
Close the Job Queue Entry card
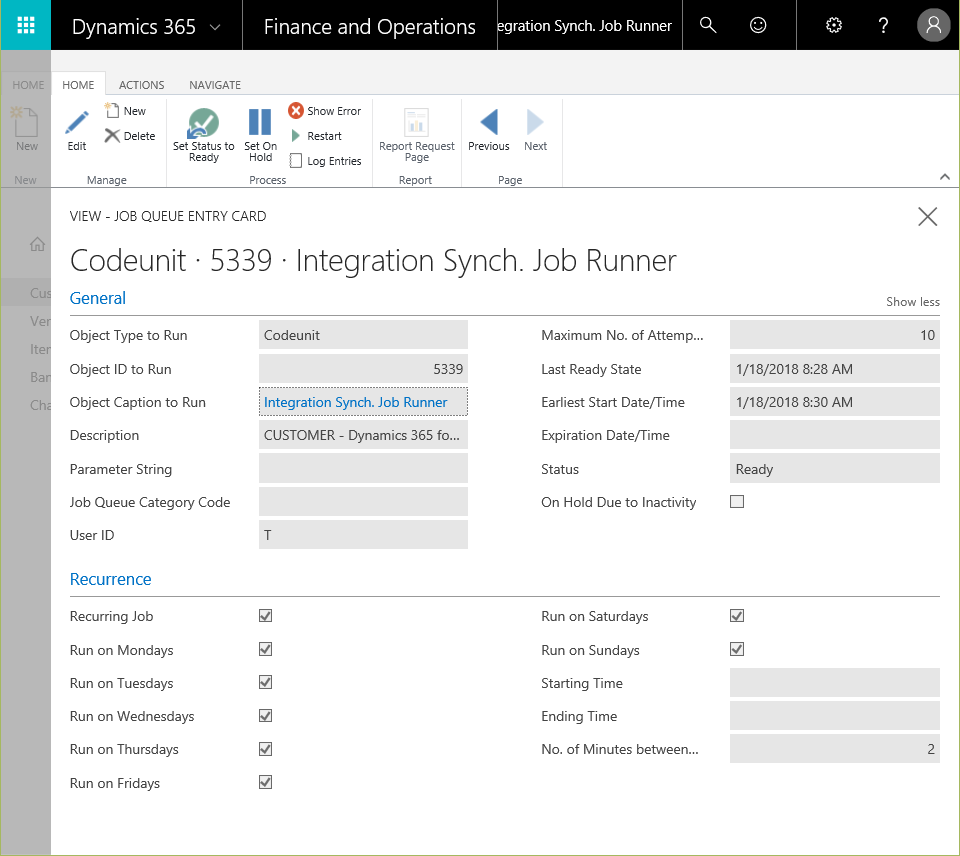point(928,216)
